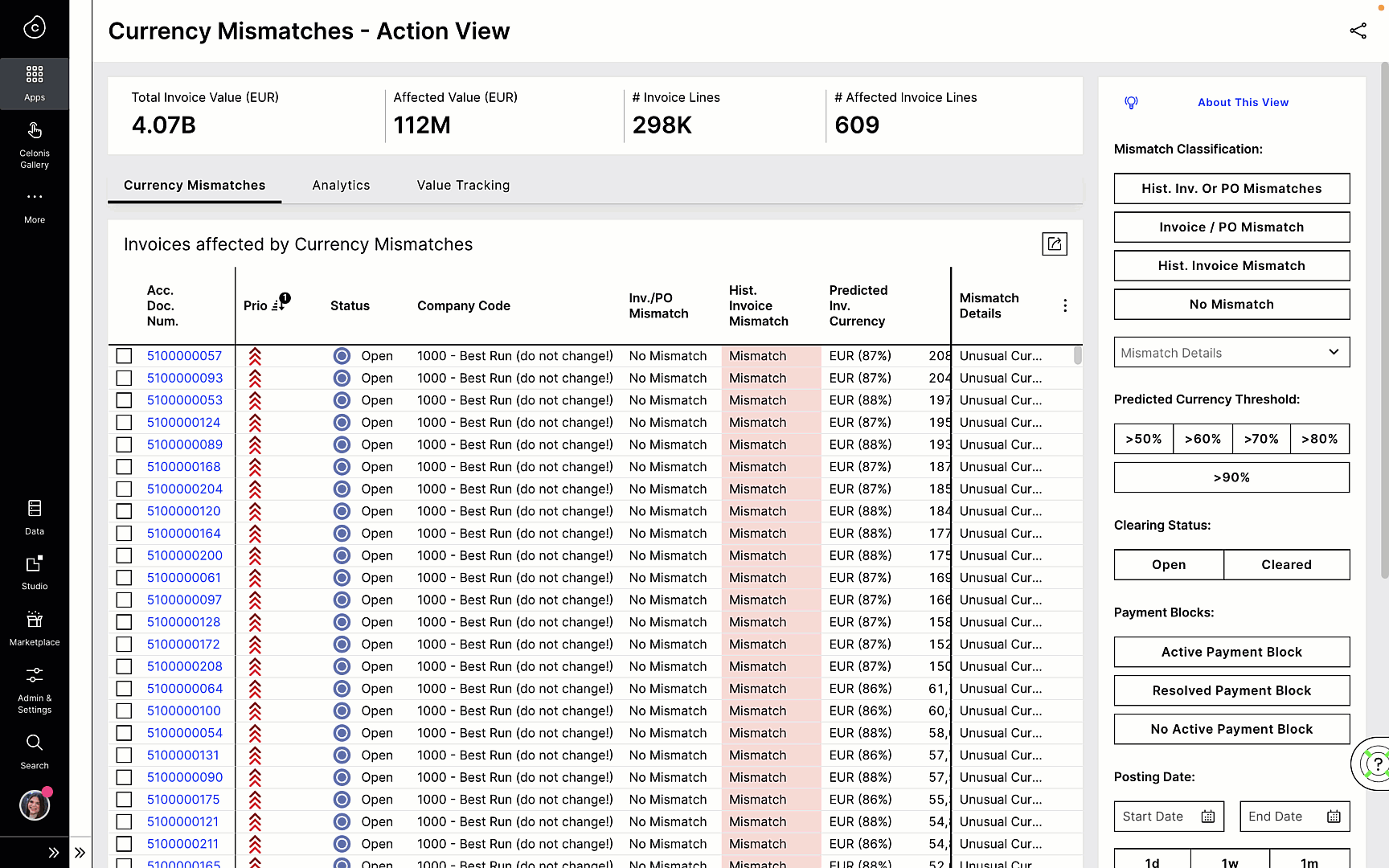Select checkbox for invoice 5100000131
This screenshot has width=1389, height=868.
pyautogui.click(x=124, y=755)
